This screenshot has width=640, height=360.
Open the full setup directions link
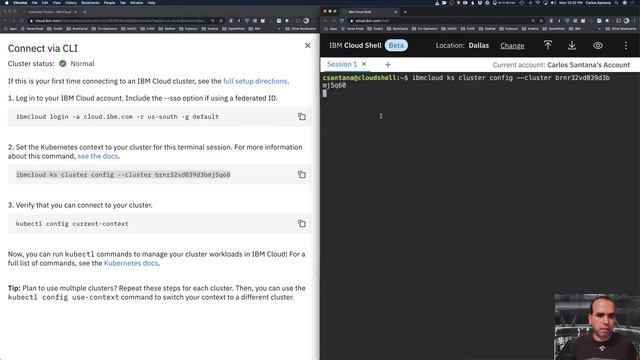(255, 81)
